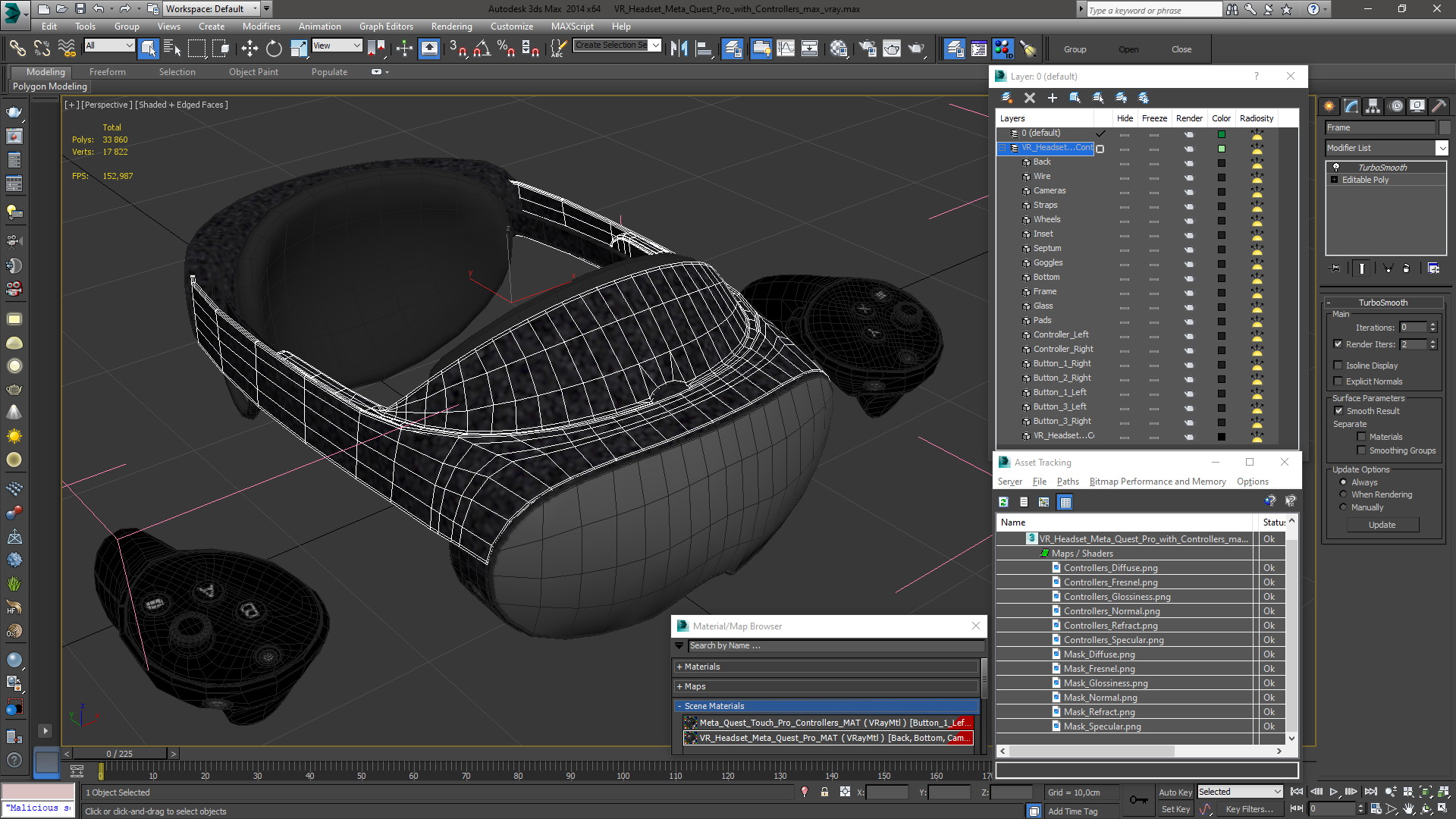Open the Workspace Default dropdown

(x=212, y=9)
